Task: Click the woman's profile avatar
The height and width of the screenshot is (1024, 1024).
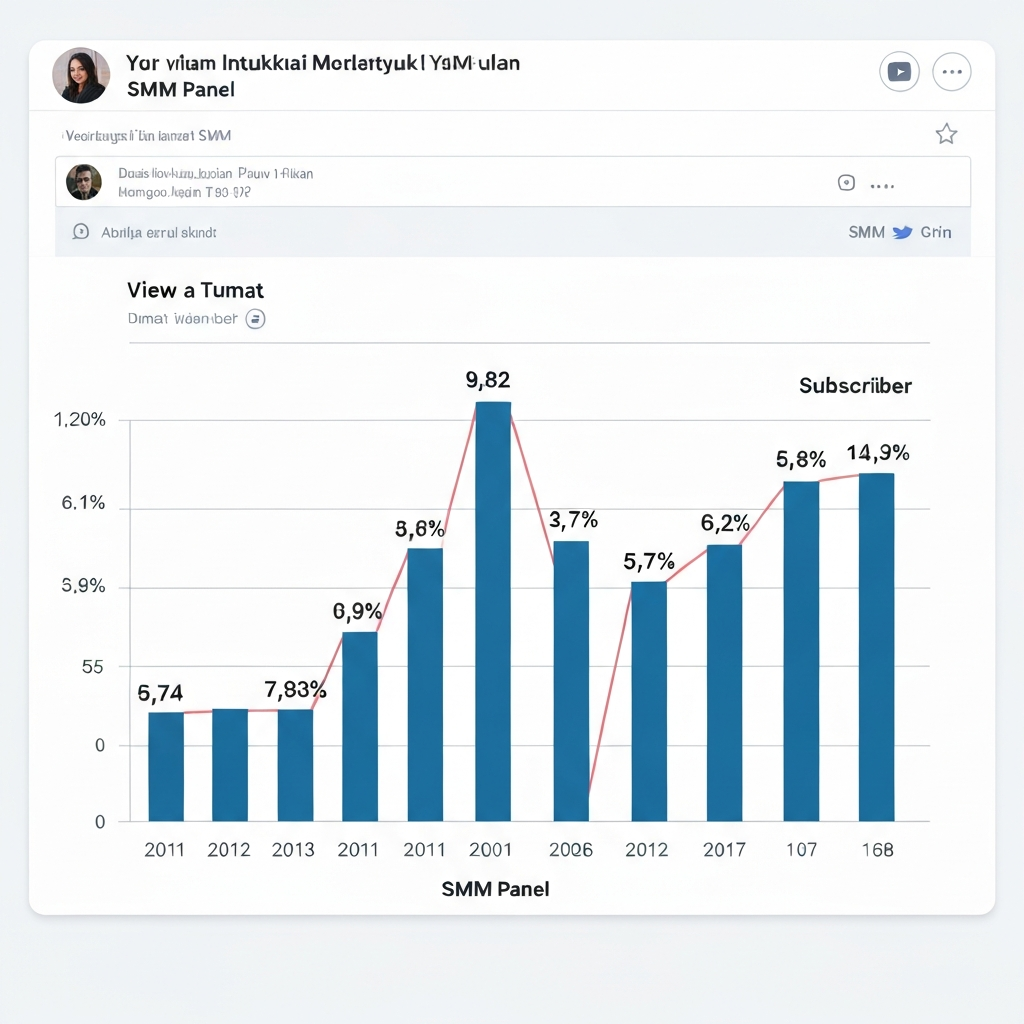Action: point(81,75)
